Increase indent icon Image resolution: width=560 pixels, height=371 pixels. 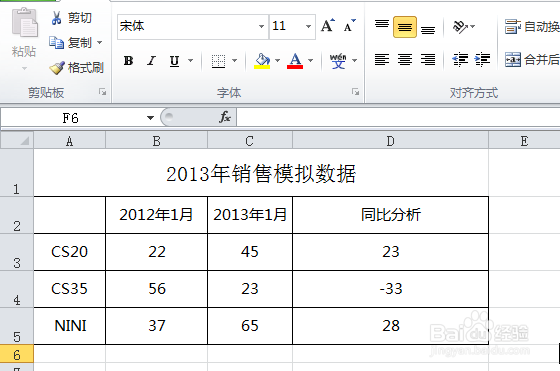[482, 59]
